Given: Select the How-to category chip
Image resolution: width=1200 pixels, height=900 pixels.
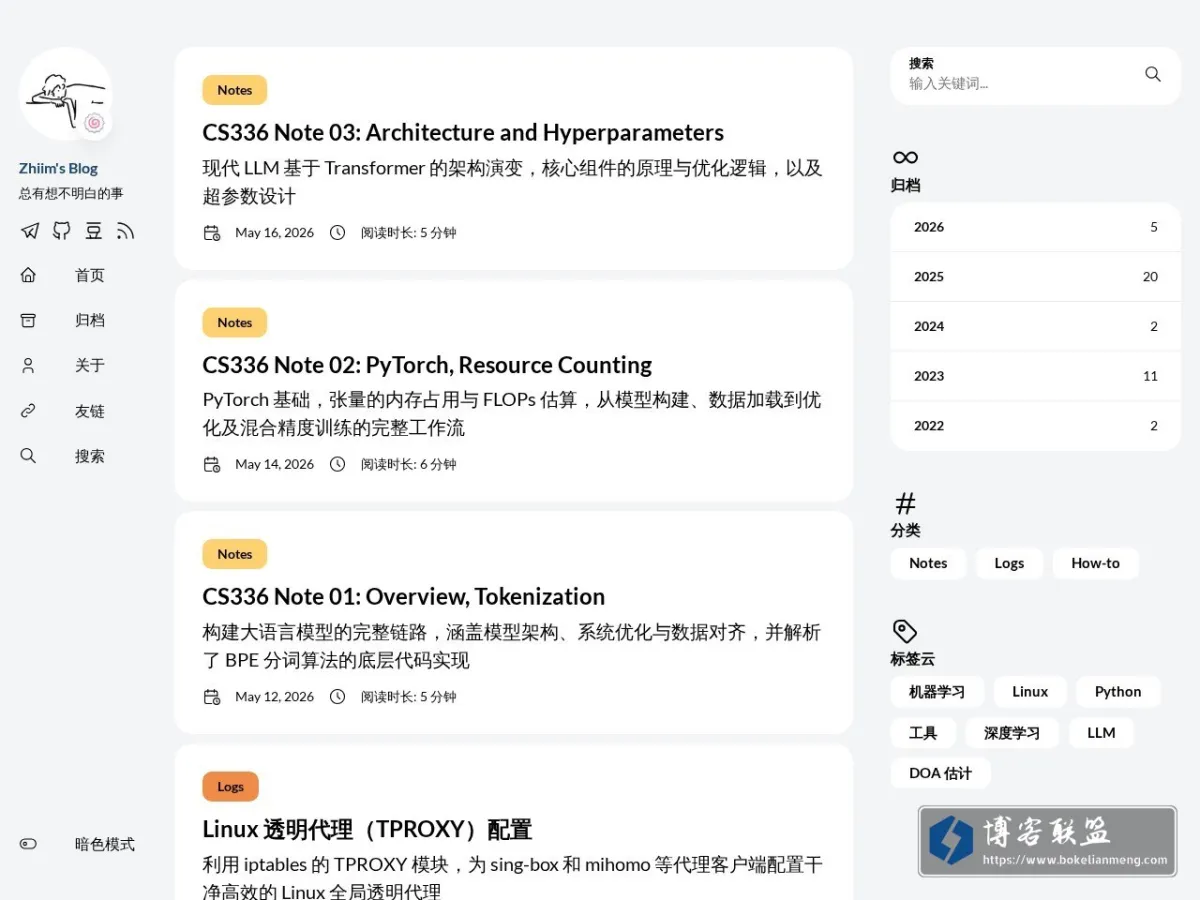Looking at the screenshot, I should (1095, 563).
